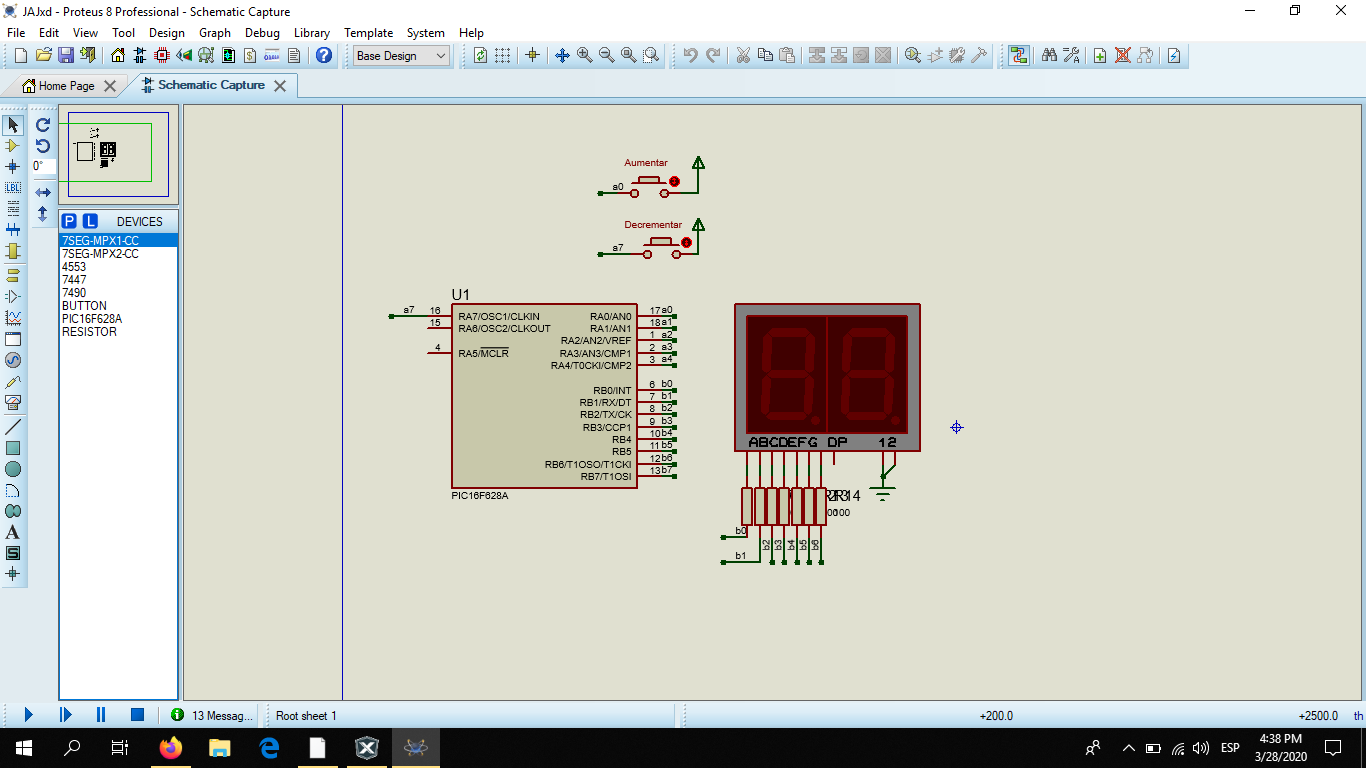Open a project with the folder icon
This screenshot has width=1366, height=768.
point(44,55)
